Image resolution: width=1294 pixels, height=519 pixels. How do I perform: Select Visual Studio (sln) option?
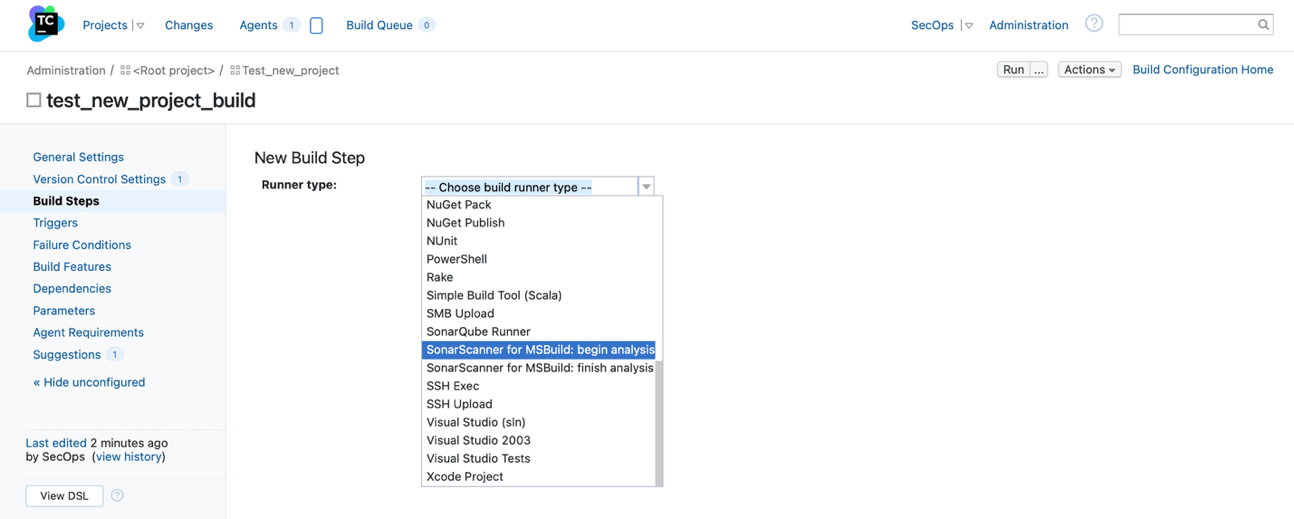pos(538,422)
